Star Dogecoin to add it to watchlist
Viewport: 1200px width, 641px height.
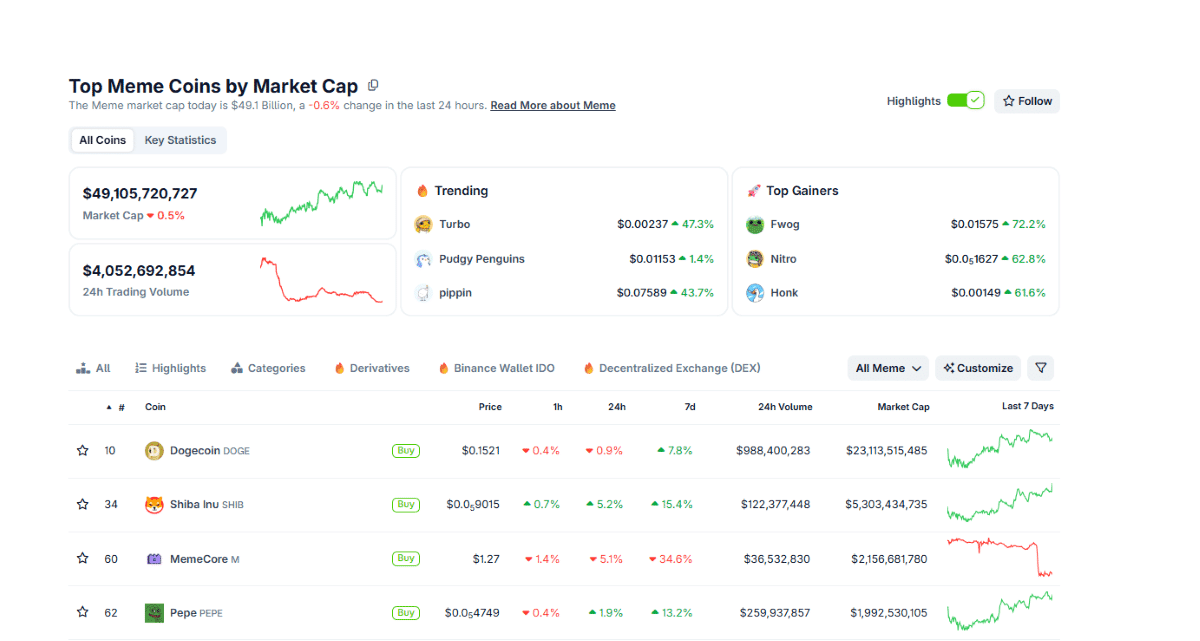click(x=82, y=450)
